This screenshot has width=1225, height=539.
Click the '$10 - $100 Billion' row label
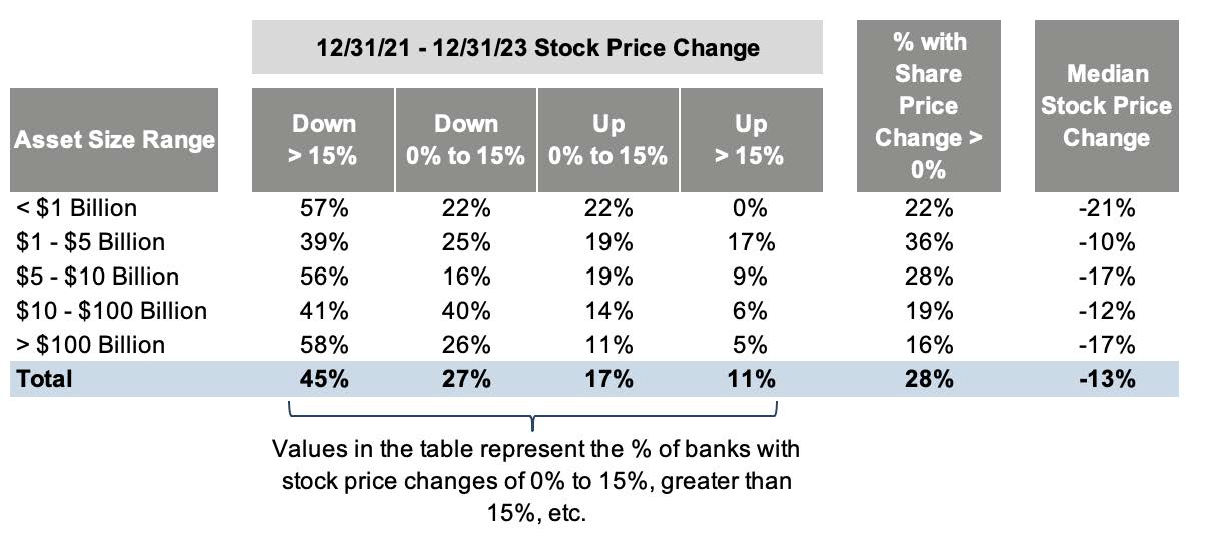point(111,311)
